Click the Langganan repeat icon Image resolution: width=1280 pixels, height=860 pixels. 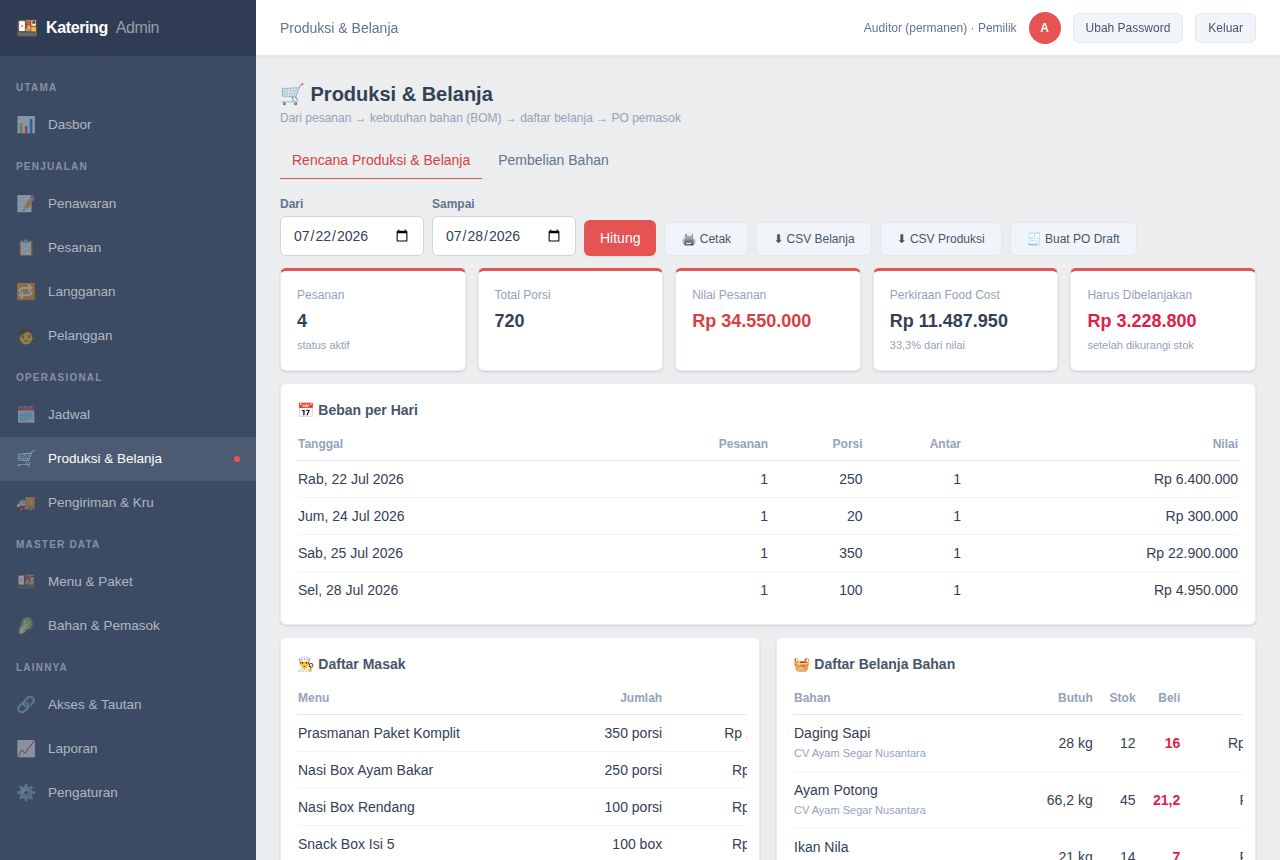[x=26, y=292]
